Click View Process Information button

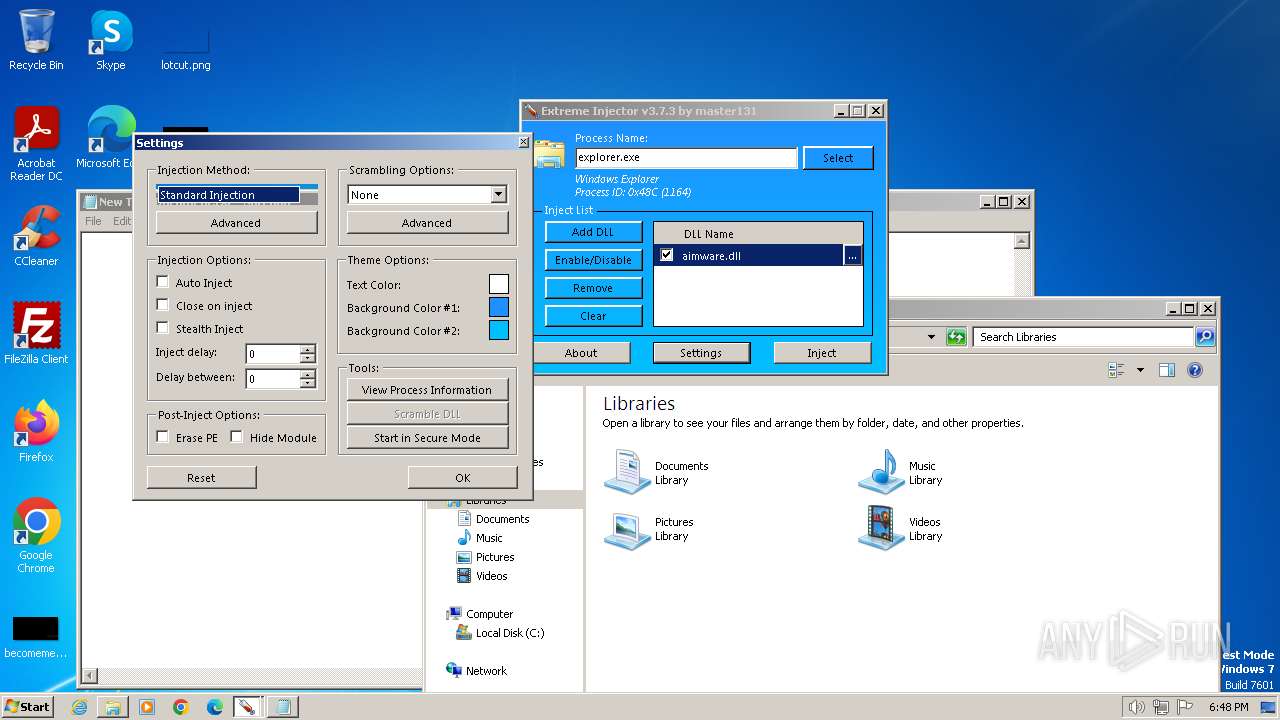[427, 390]
